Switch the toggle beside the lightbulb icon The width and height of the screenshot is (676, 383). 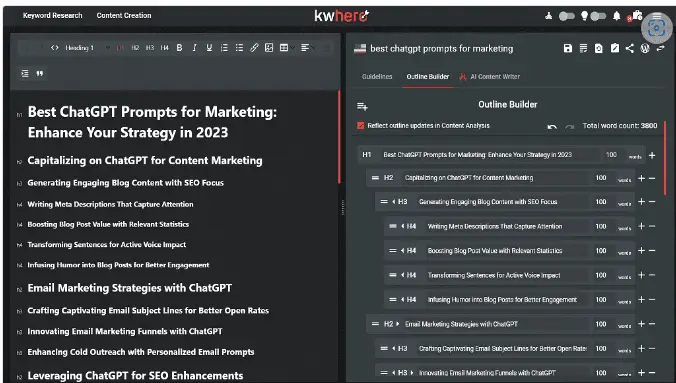click(598, 16)
